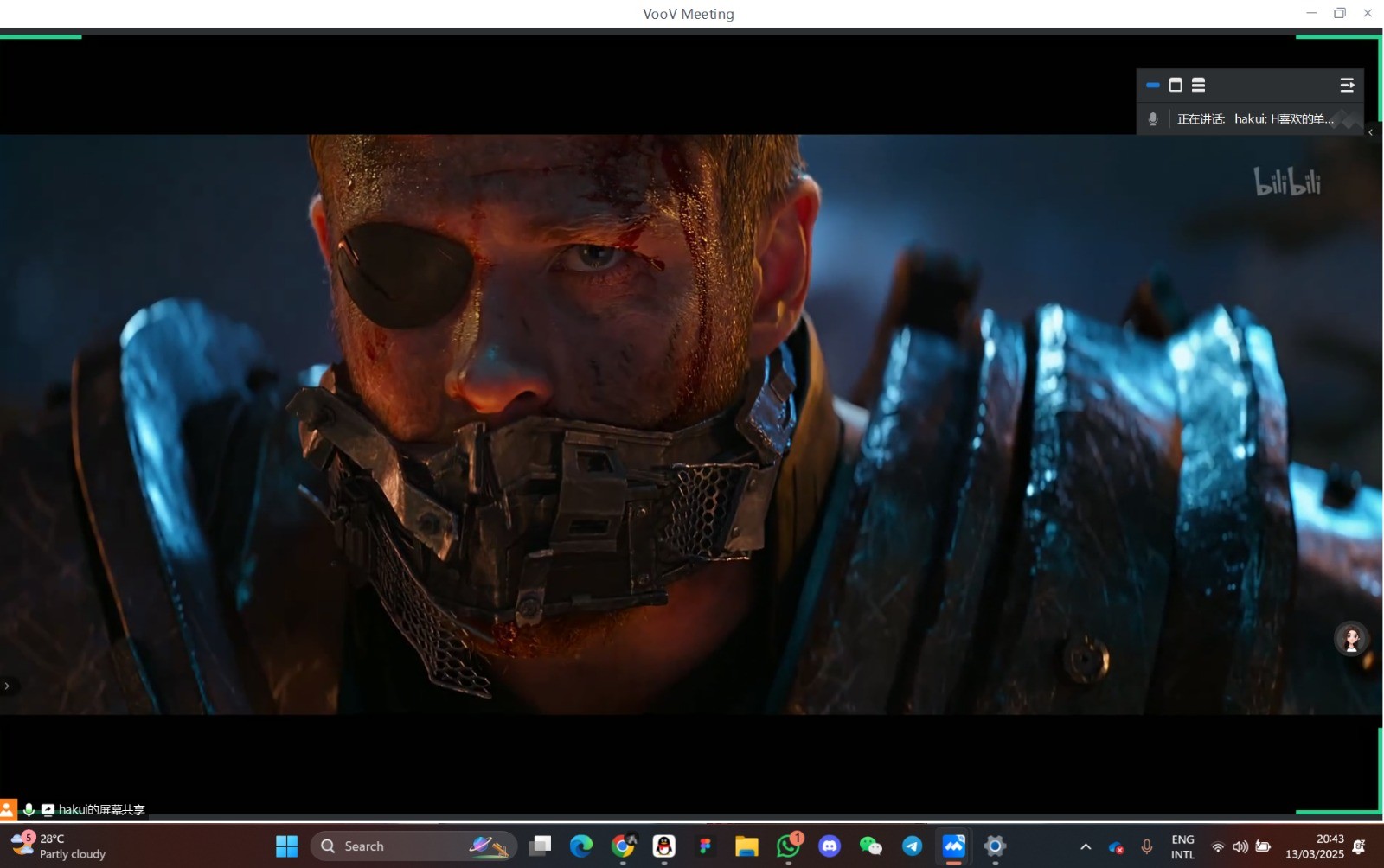Open the Windows Start menu
Viewport: 1384px width, 868px height.
pyautogui.click(x=286, y=846)
